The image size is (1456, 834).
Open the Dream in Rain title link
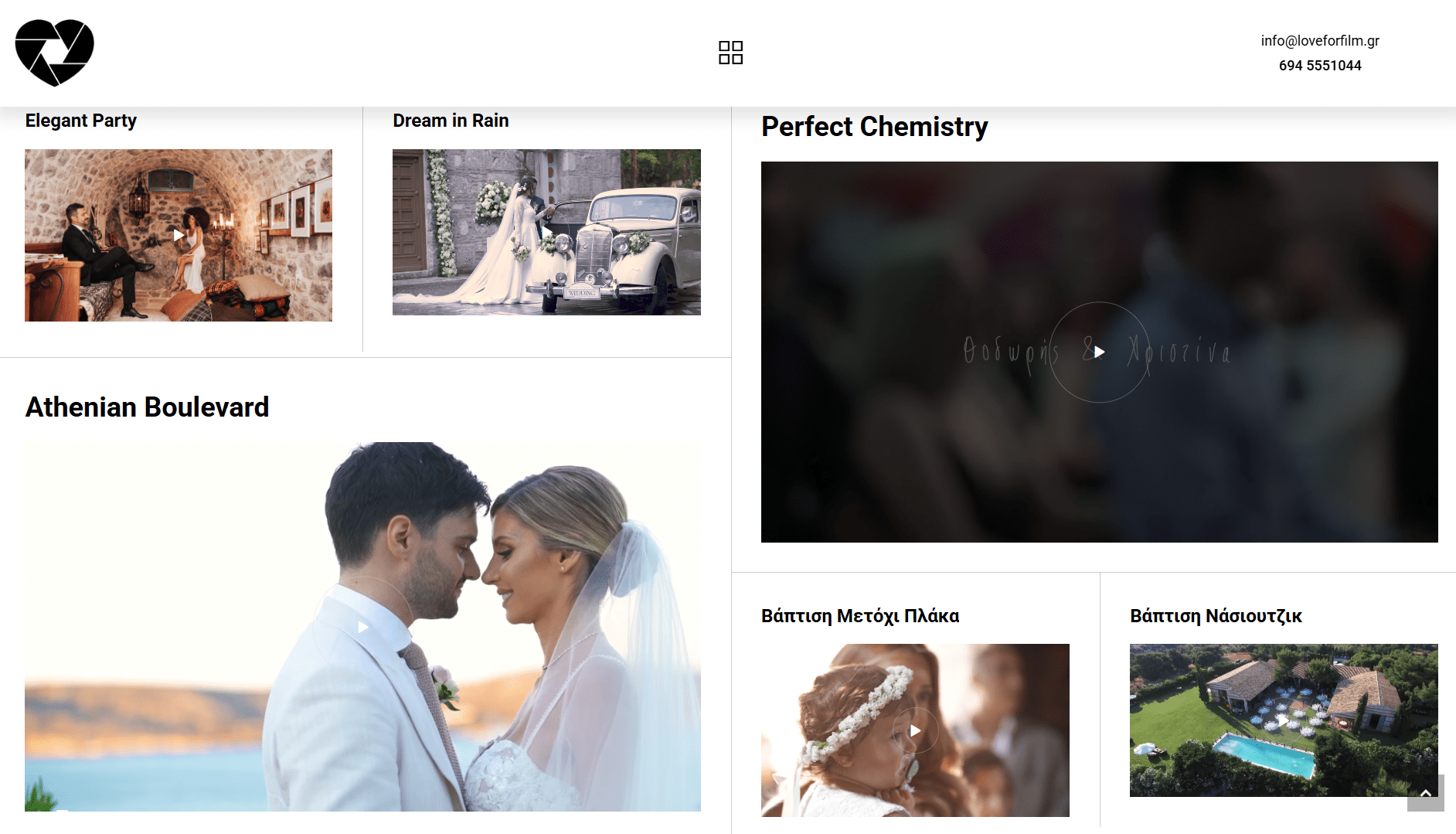(451, 121)
